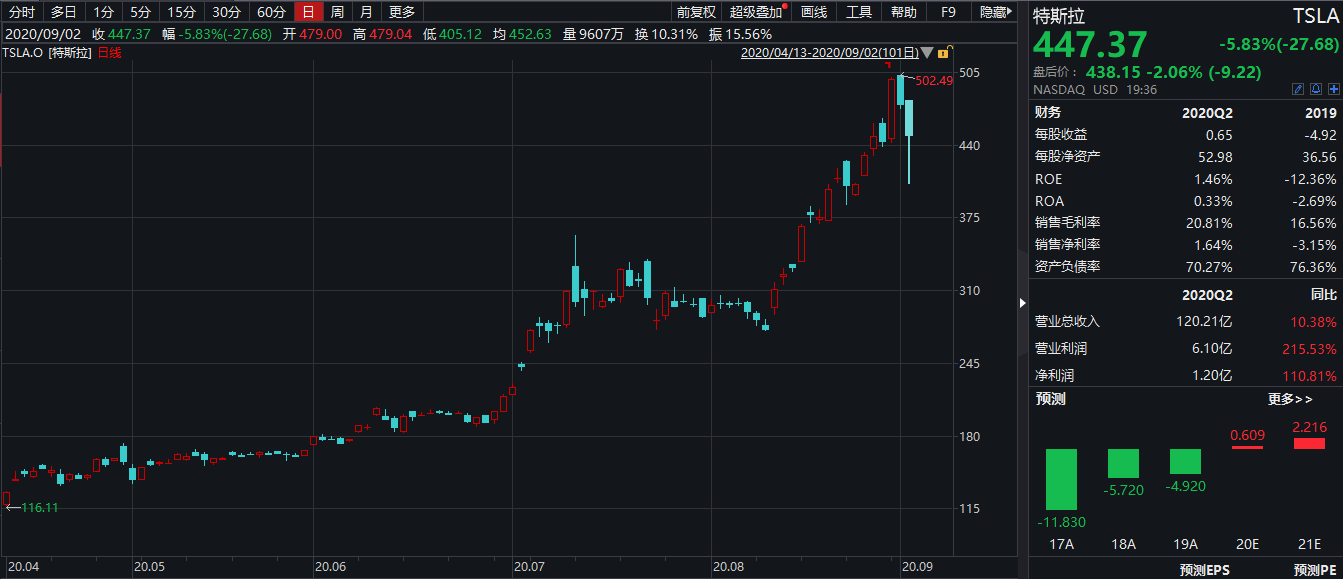The image size is (1343, 579).
Task: Open the date range dropdown triangle
Action: [927, 53]
